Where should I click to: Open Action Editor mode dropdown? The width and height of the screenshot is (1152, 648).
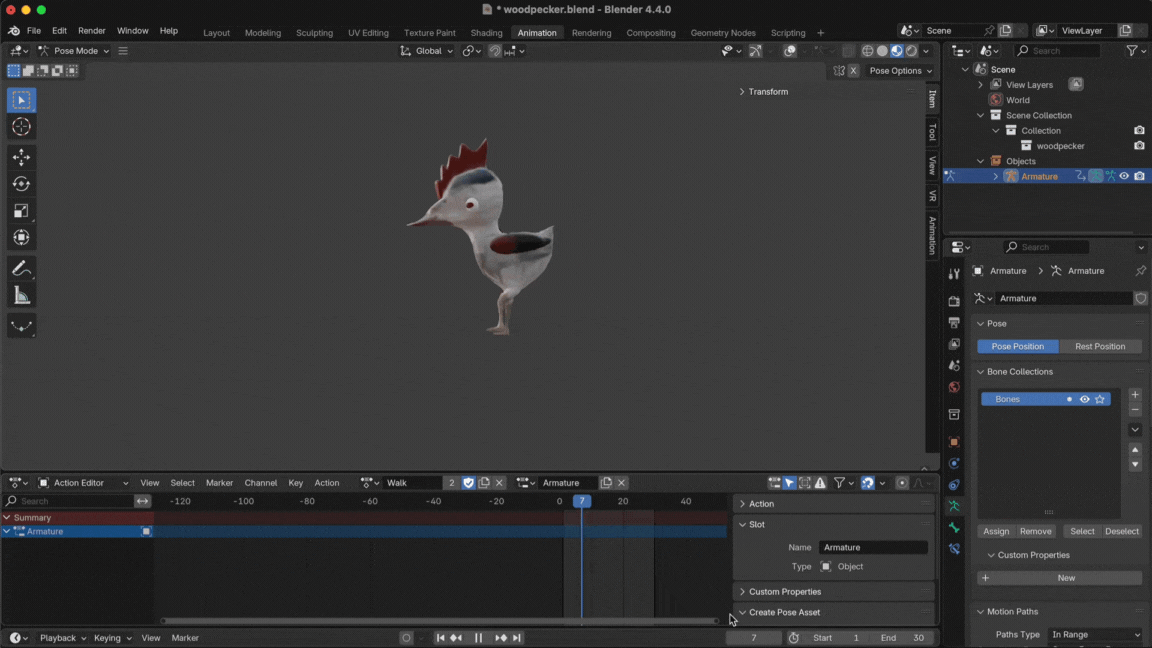(x=83, y=483)
